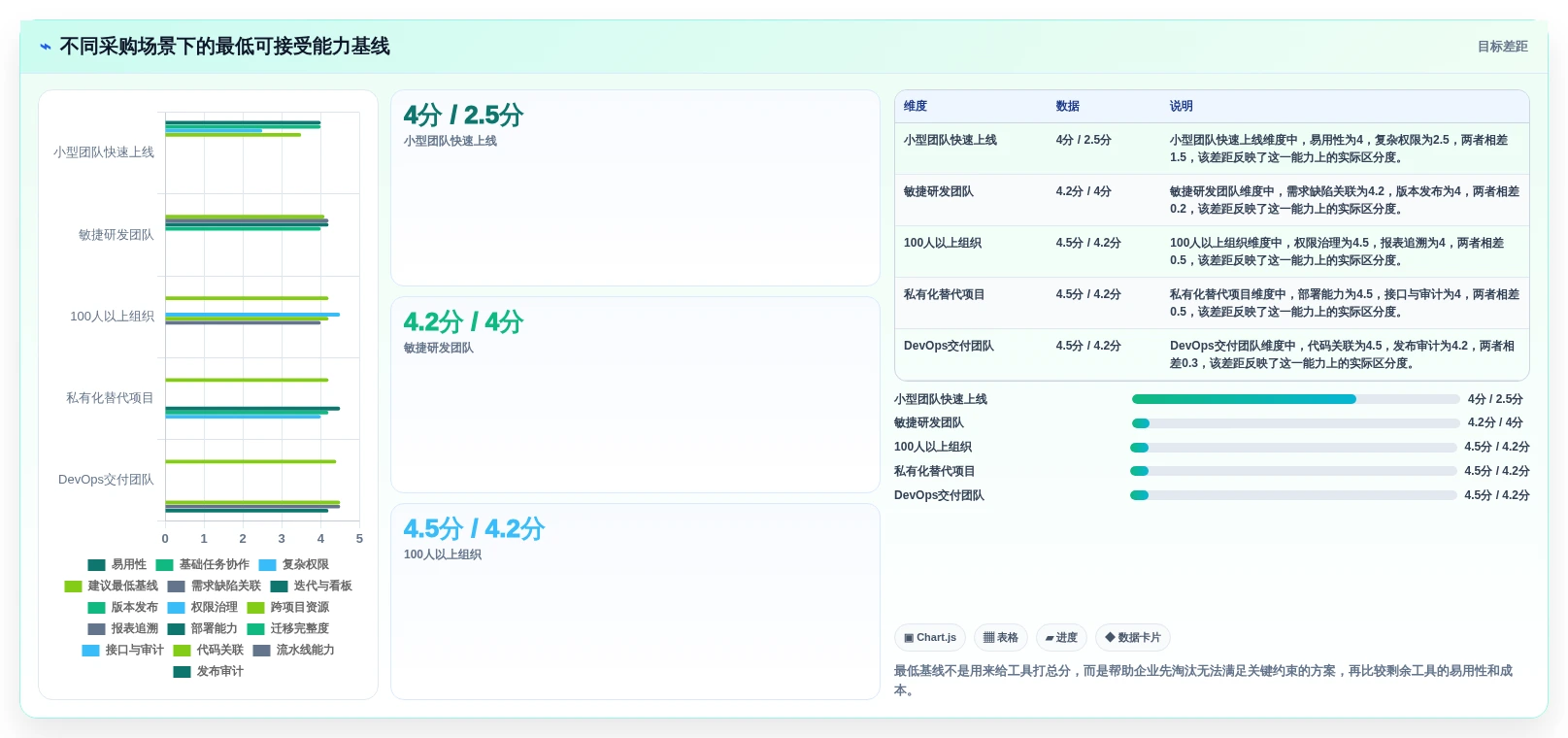The height and width of the screenshot is (738, 1568).
Task: Click the 进度 tag chip
Action: click(1061, 638)
